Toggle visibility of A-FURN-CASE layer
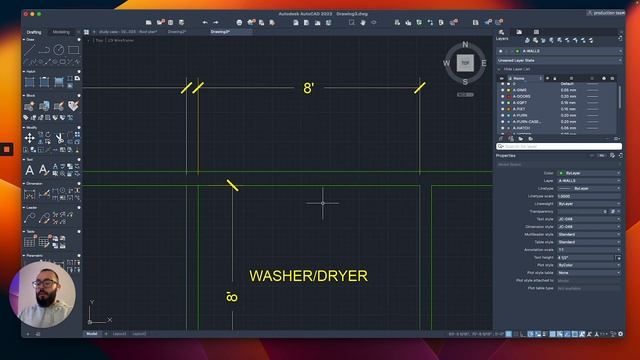 pos(502,122)
